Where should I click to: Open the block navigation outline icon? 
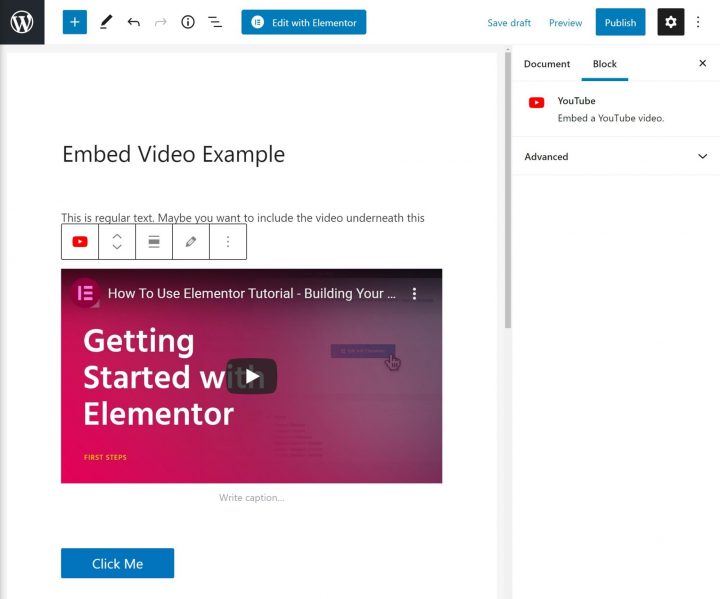pos(215,22)
